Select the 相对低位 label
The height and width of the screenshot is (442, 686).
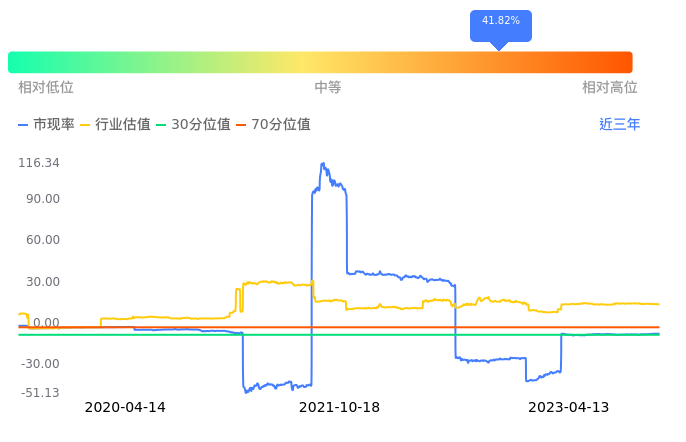click(x=46, y=88)
